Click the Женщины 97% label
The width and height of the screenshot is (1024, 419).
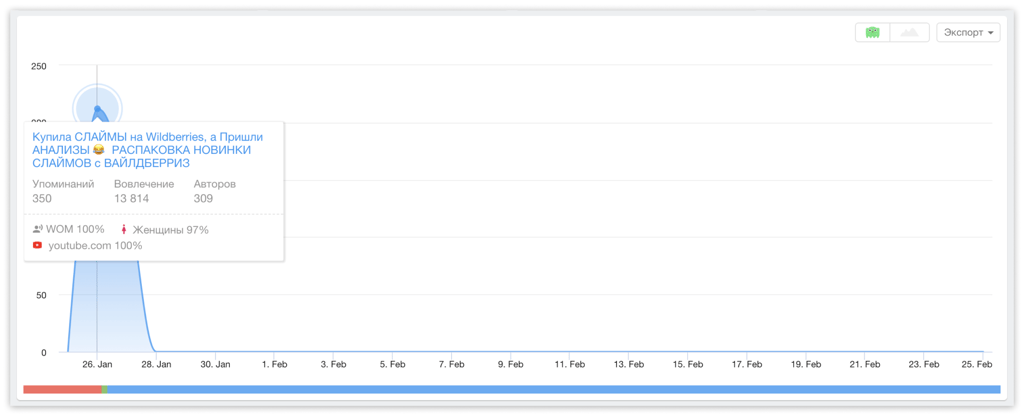(170, 229)
